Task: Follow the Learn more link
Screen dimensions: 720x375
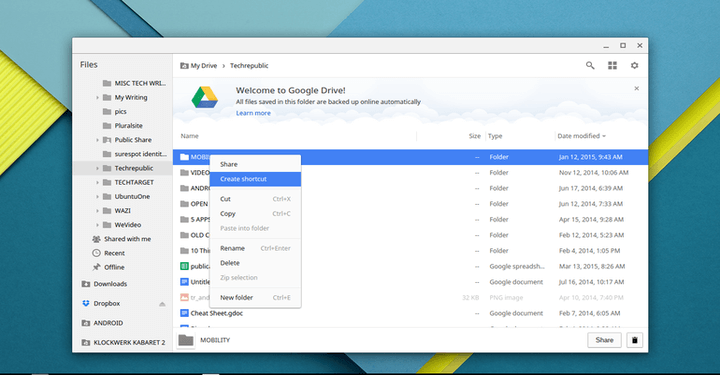Action: click(x=253, y=113)
